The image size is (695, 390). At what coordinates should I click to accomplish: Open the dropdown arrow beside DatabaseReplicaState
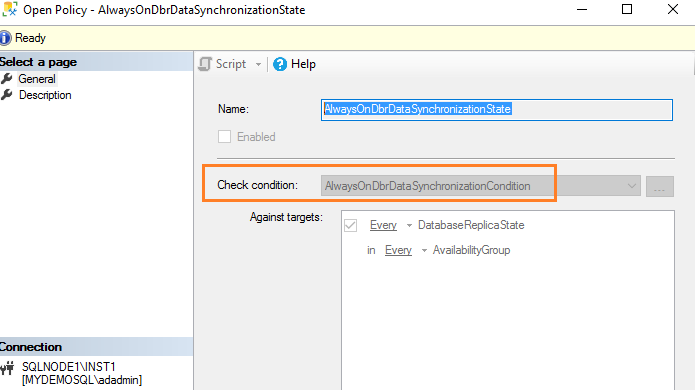(x=409, y=226)
